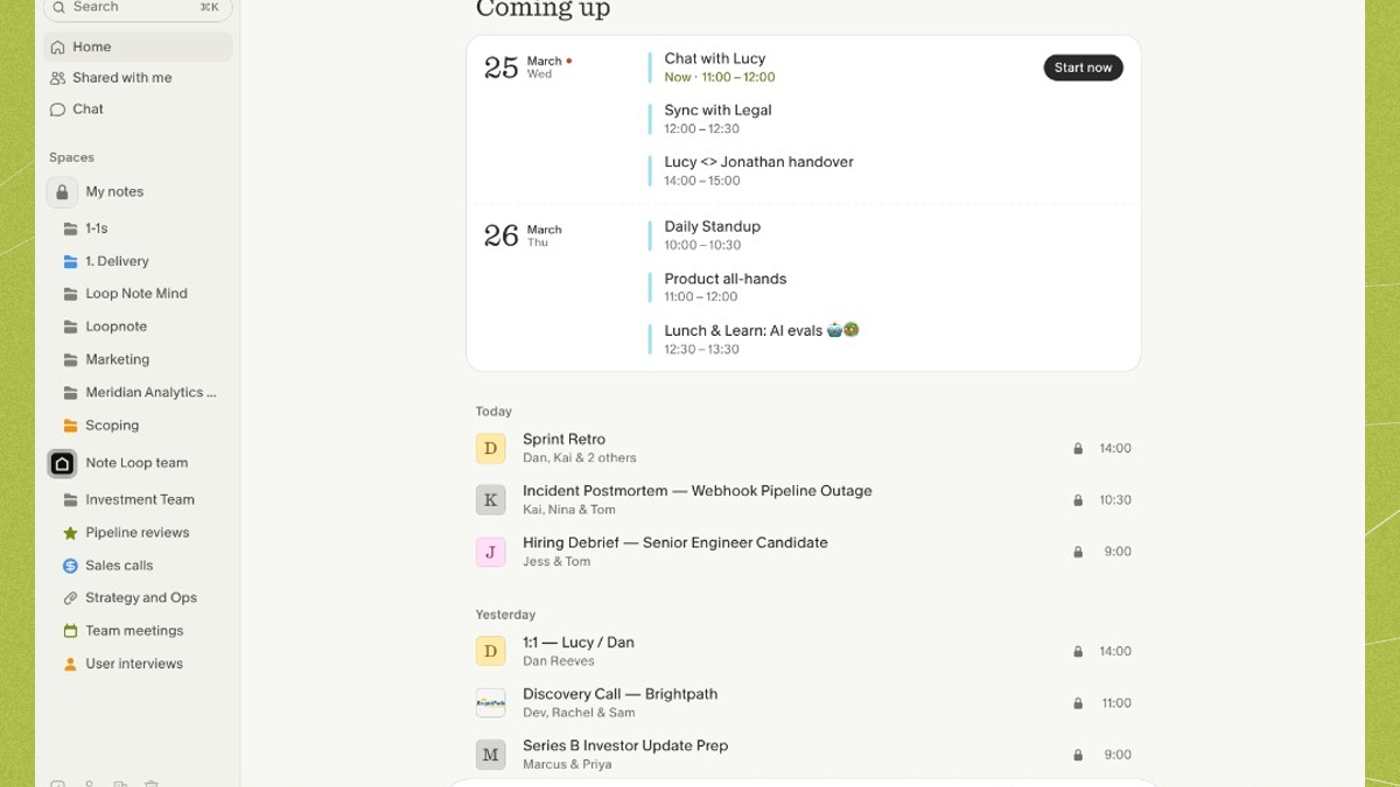Viewport: 1400px width, 787px height.
Task: Open the Chat with Lucy event title
Action: (x=715, y=59)
